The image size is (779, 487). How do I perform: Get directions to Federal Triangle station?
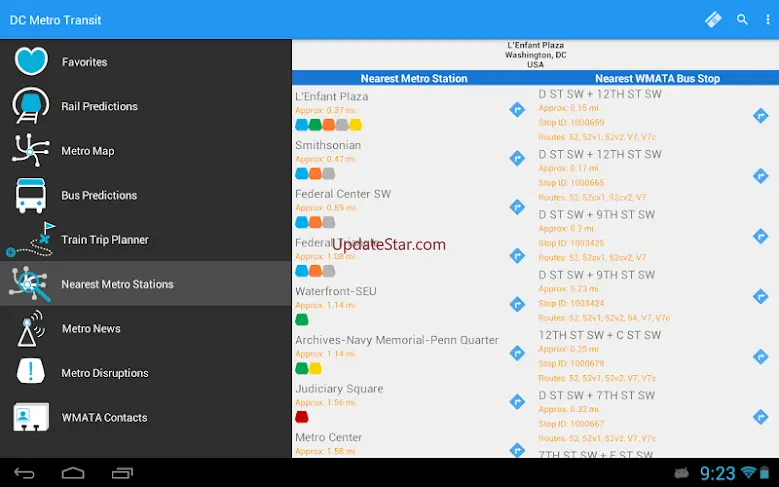point(517,256)
